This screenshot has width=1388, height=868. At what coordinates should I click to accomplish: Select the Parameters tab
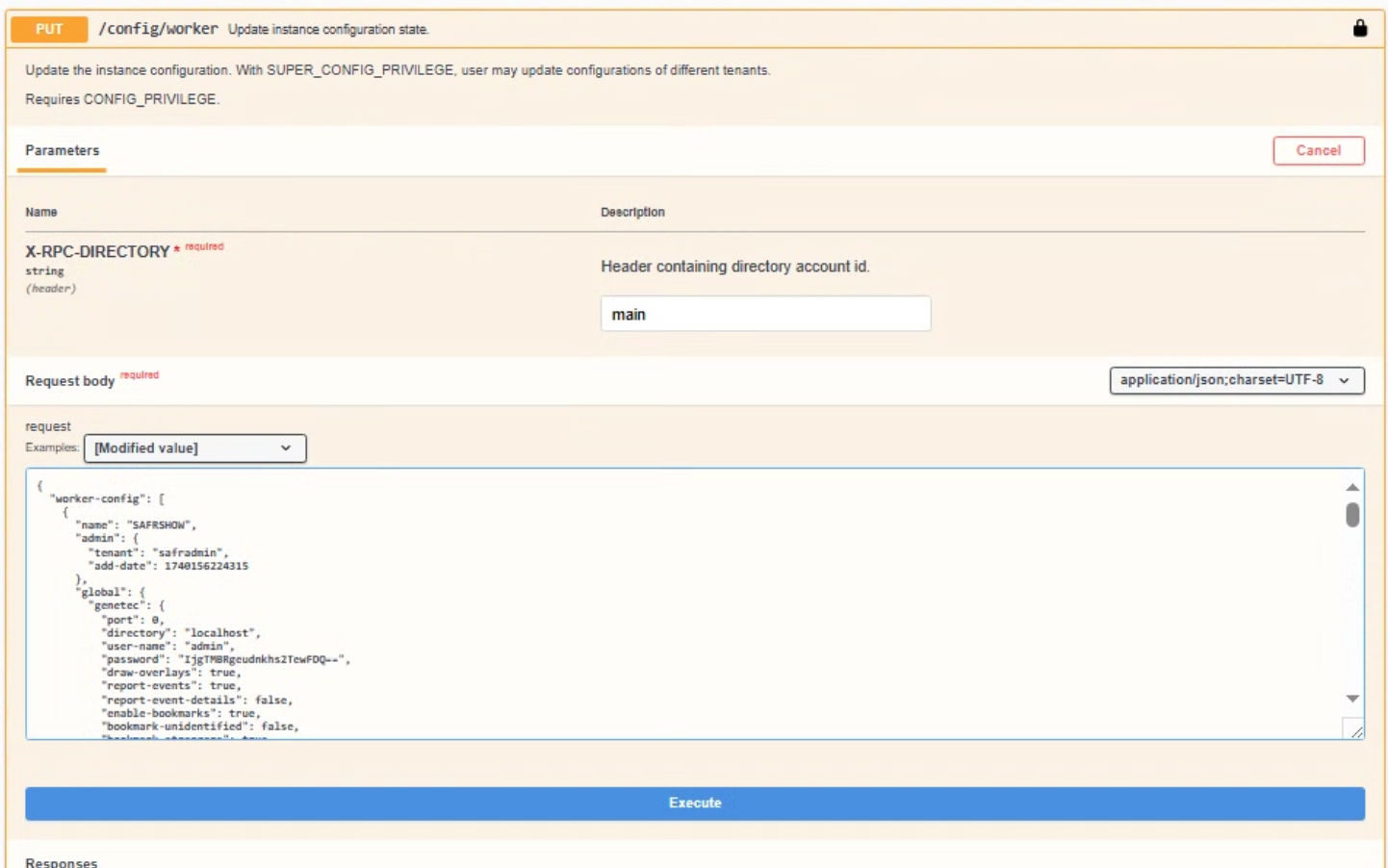62,150
